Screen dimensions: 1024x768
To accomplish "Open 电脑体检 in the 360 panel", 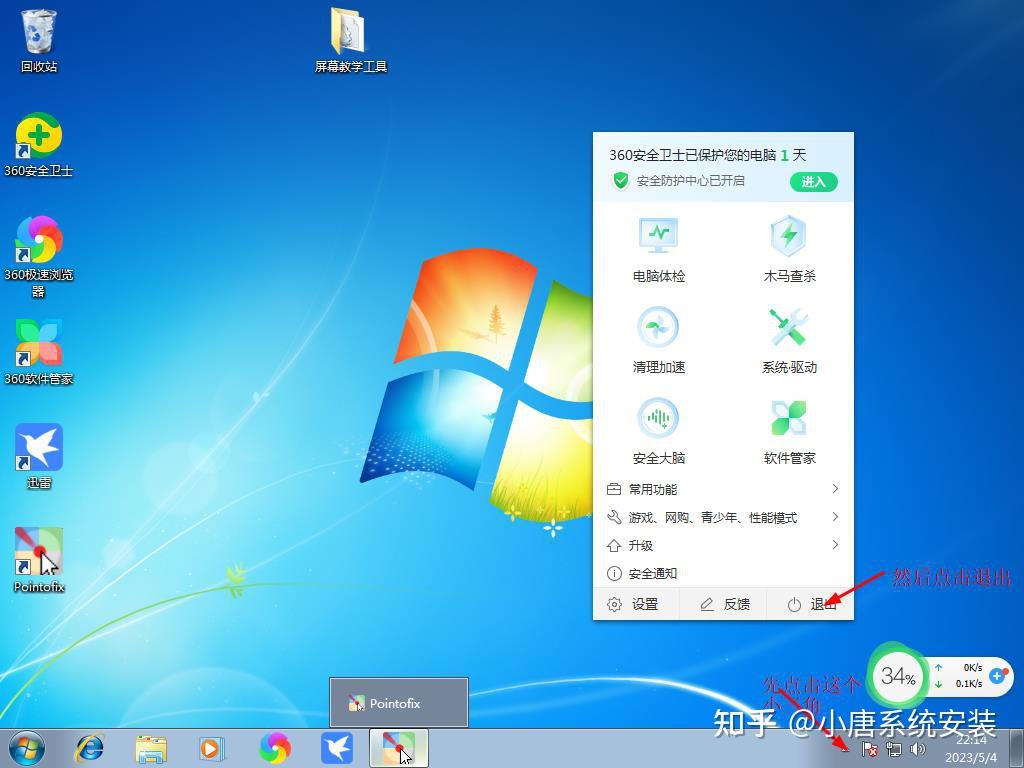I will click(x=658, y=249).
